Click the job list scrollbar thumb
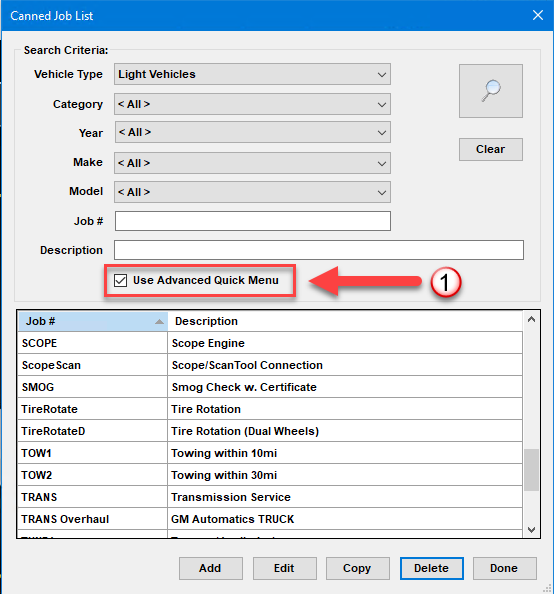This screenshot has height=594, width=554. pos(531,470)
